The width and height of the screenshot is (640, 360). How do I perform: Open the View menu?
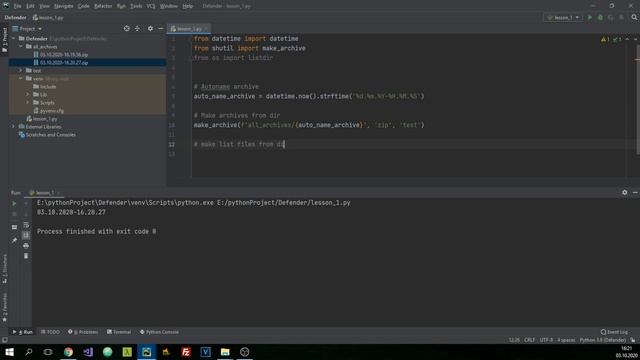pyautogui.click(x=44, y=6)
